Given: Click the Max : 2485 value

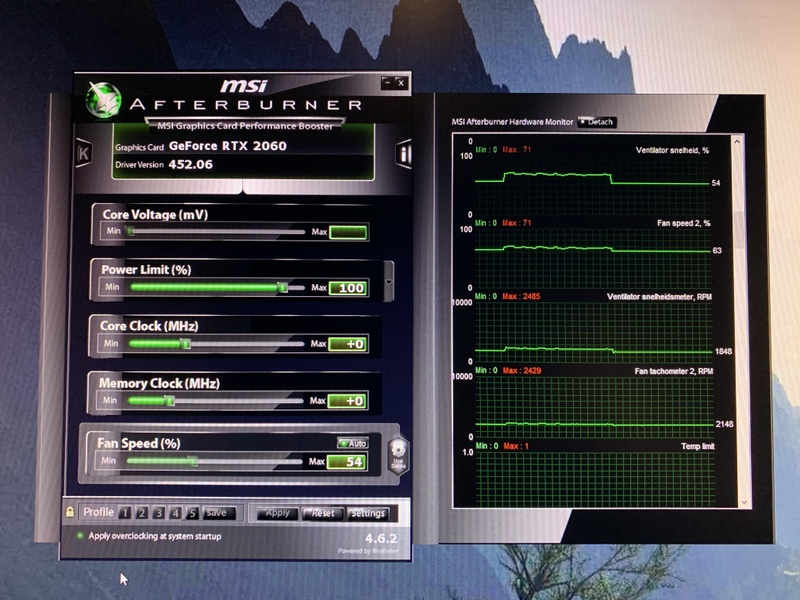Looking at the screenshot, I should pos(521,296).
